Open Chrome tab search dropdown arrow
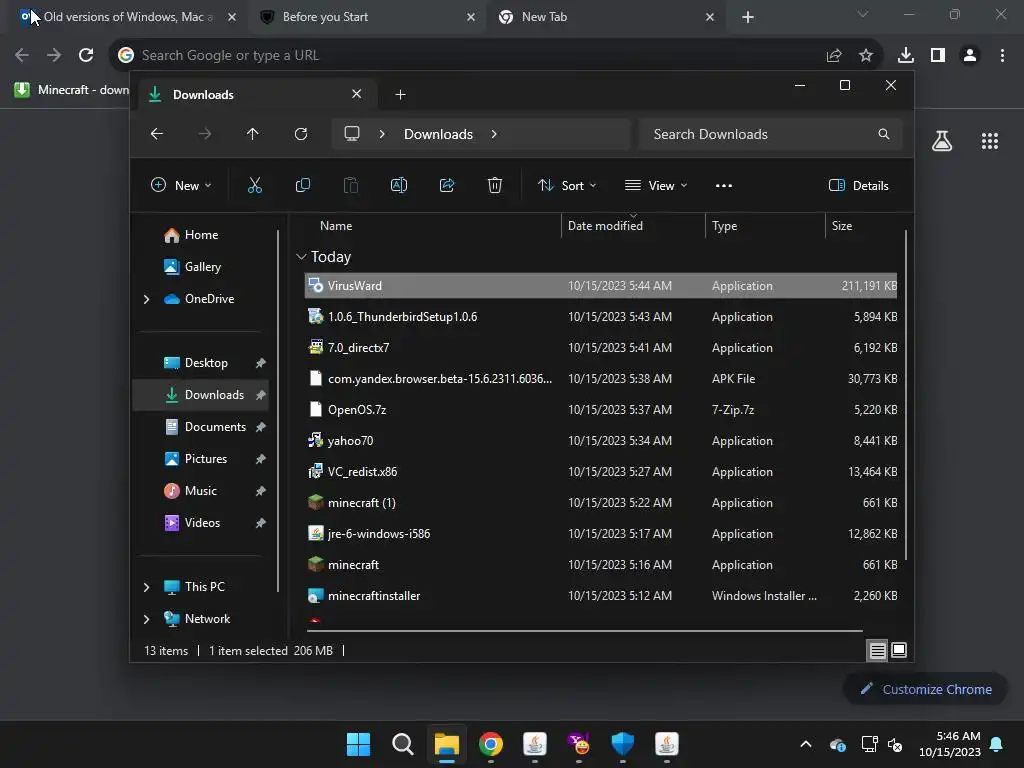The image size is (1024, 768). coord(863,14)
